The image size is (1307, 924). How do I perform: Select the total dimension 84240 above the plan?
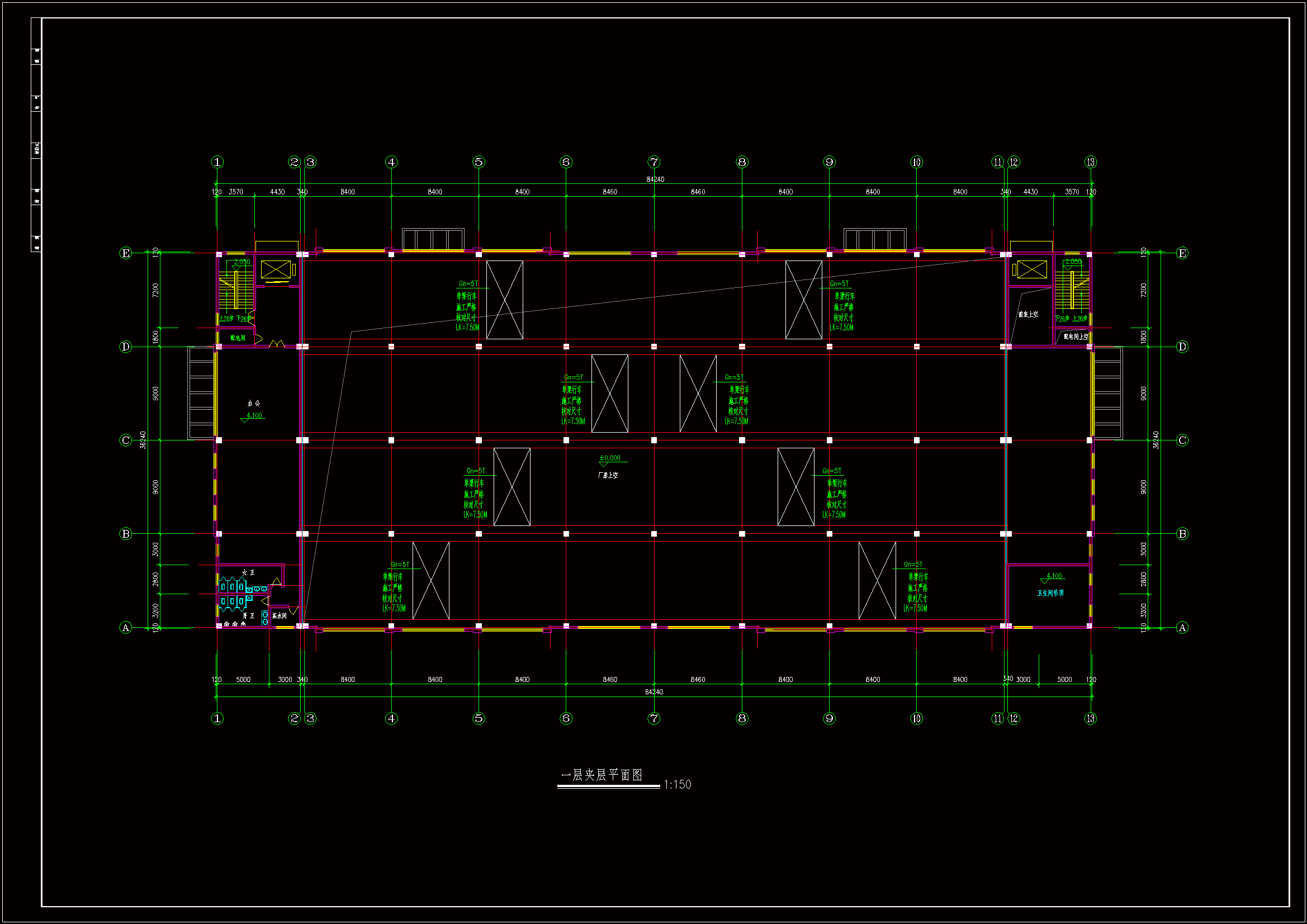point(655,179)
